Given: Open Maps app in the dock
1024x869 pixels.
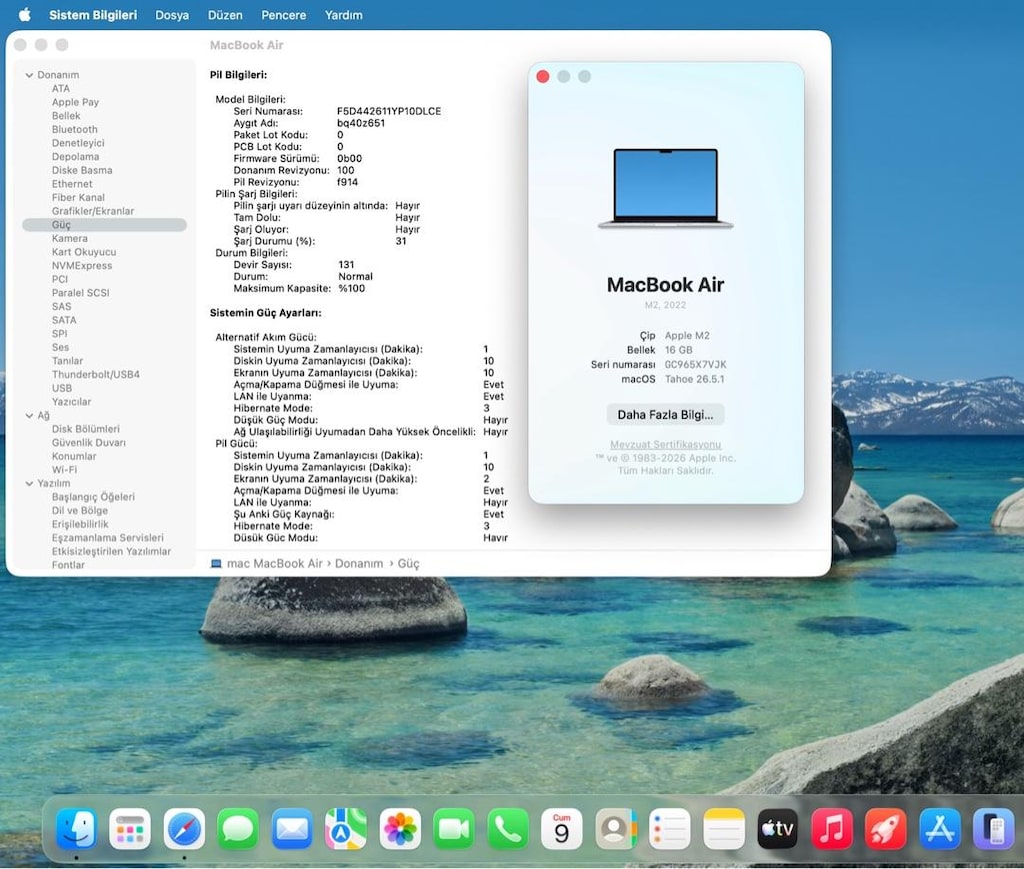Looking at the screenshot, I should pos(346,829).
